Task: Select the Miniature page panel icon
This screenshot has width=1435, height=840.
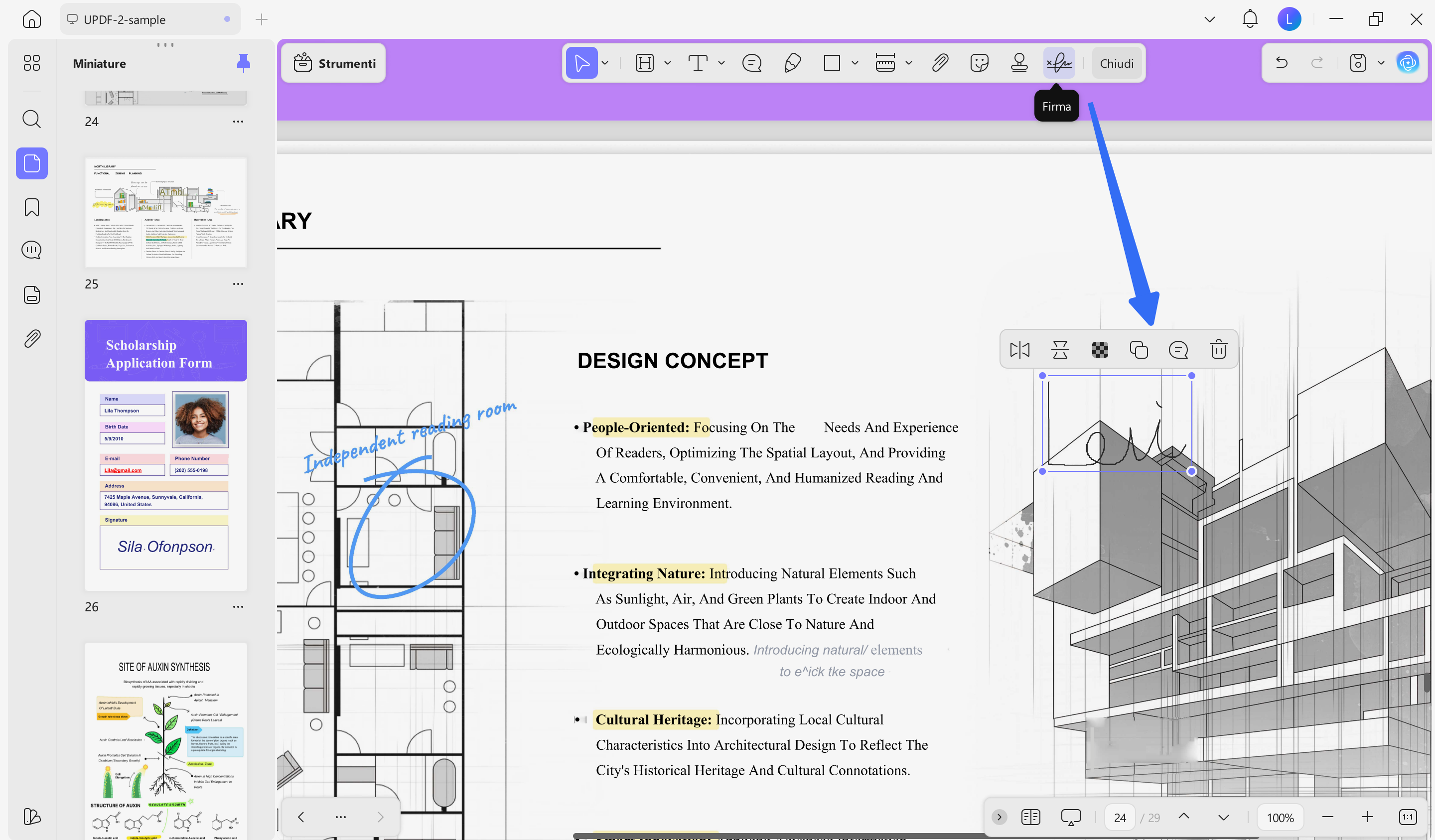Action: tap(32, 163)
